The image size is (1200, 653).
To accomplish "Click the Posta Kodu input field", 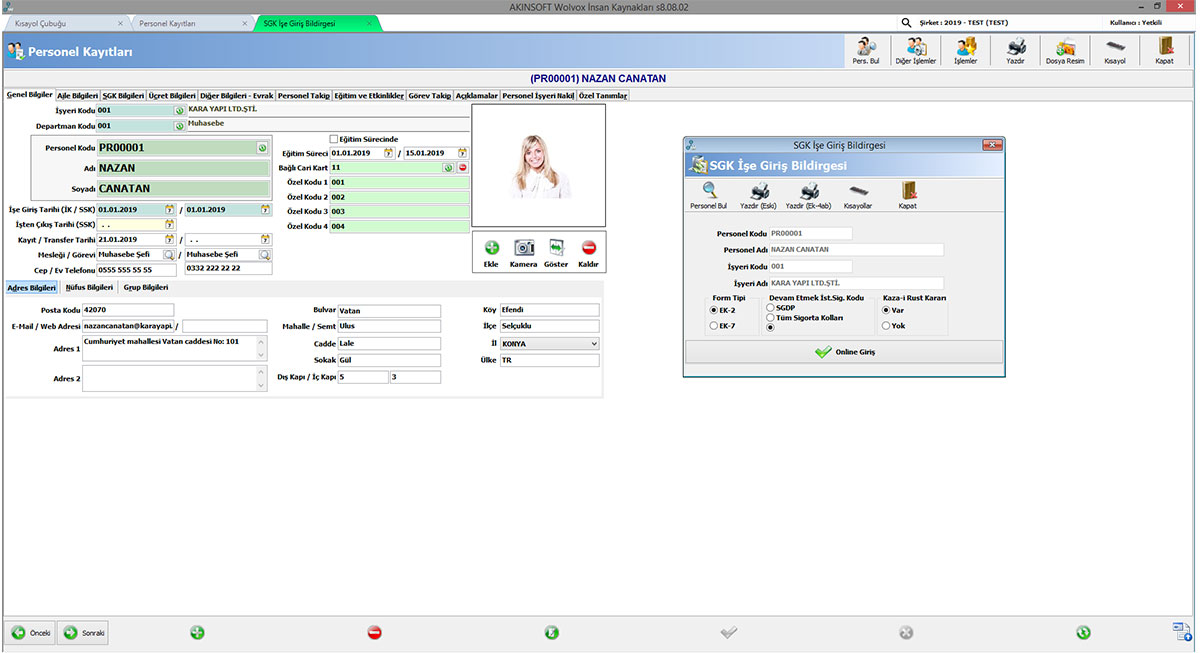I will [128, 310].
